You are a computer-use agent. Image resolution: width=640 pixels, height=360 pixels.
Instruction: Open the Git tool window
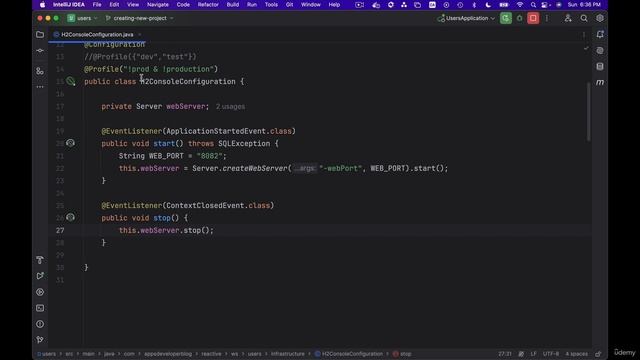40,340
